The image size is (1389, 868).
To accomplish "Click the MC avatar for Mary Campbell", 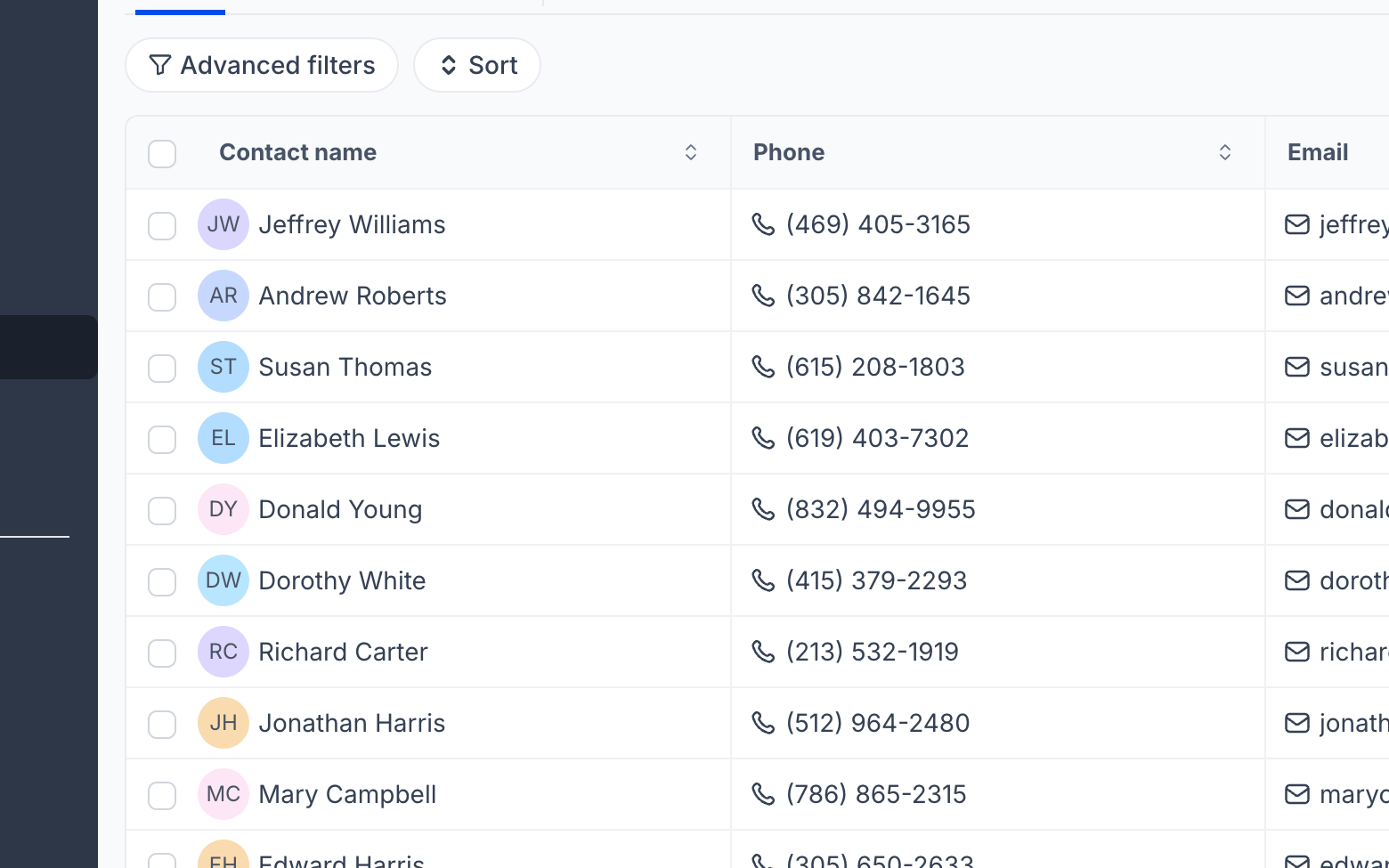I will (x=223, y=794).
